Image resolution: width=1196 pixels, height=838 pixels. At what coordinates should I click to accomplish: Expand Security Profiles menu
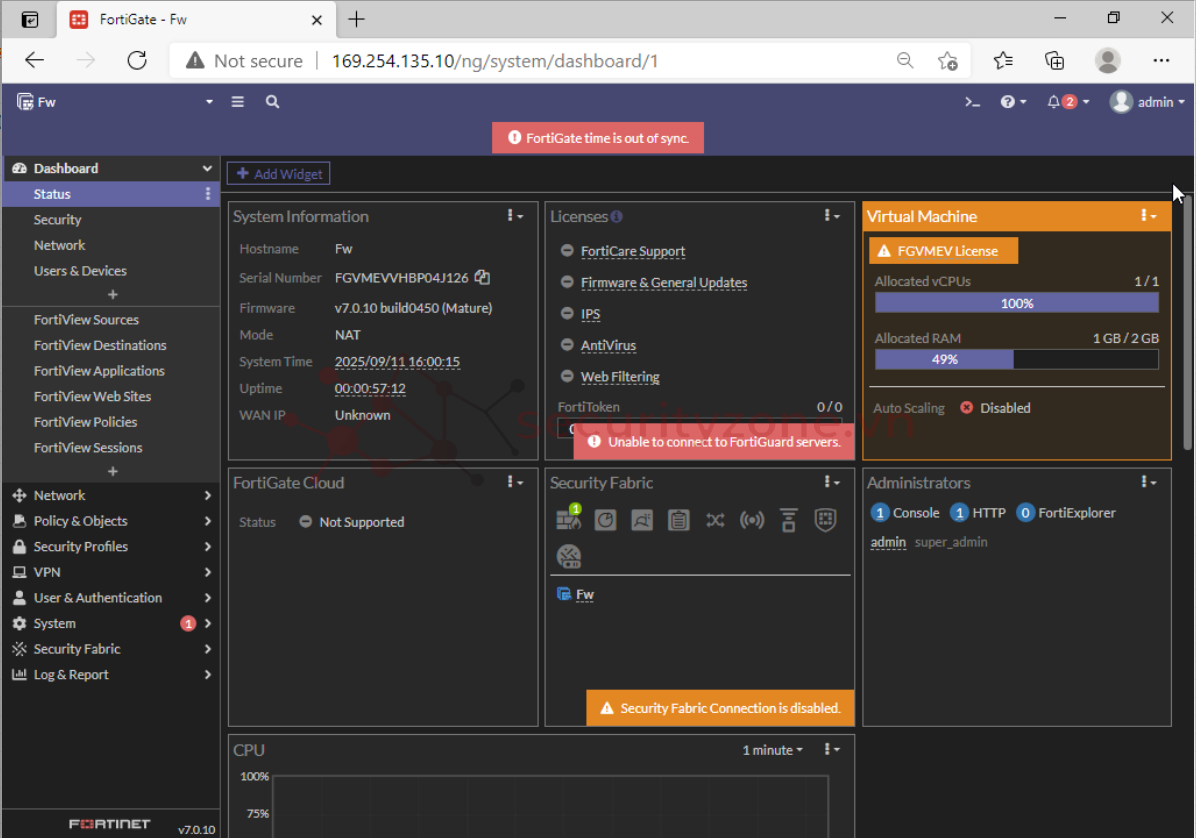coord(111,547)
